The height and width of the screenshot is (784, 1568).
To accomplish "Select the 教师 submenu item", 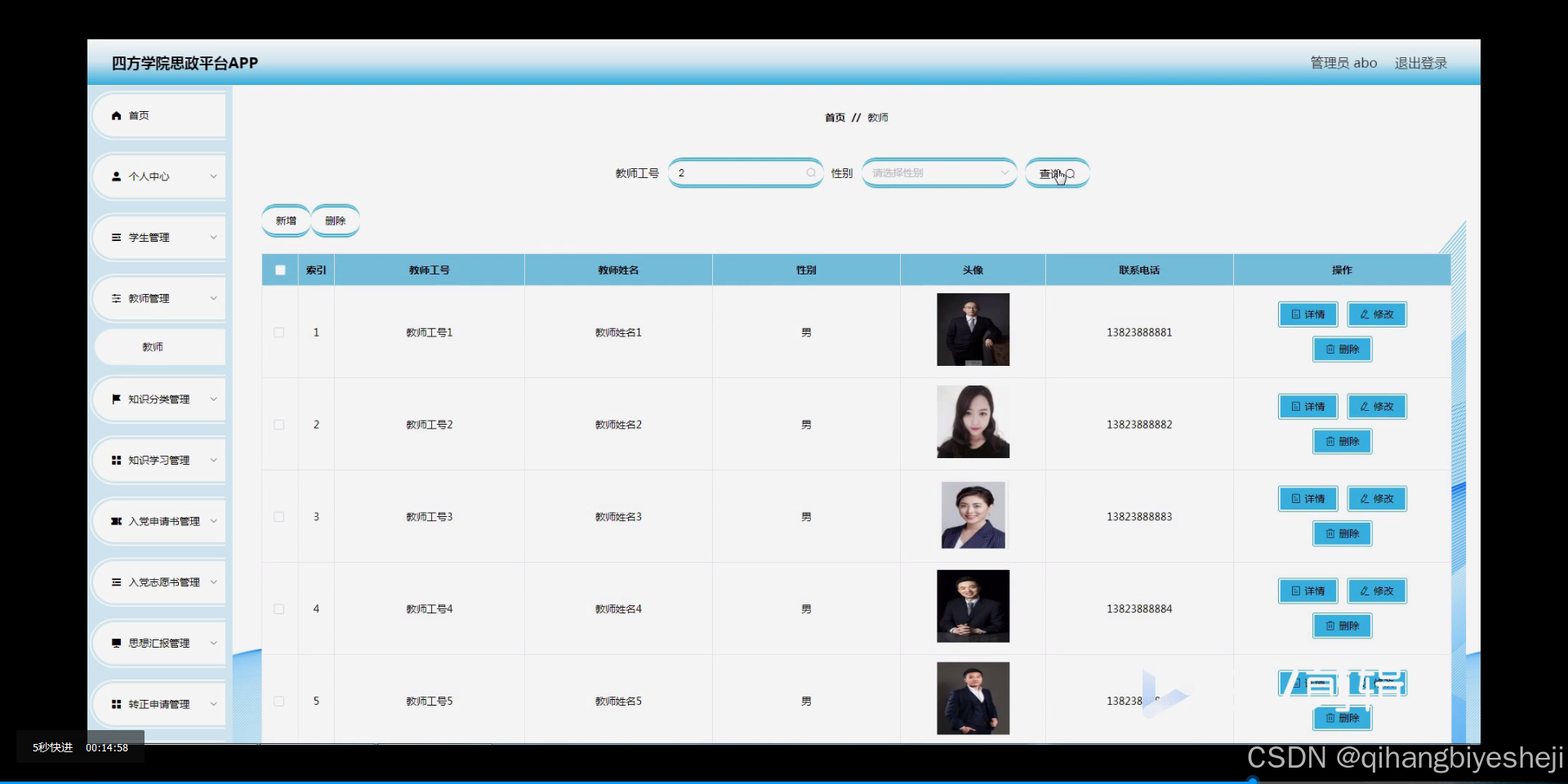I will 154,346.
